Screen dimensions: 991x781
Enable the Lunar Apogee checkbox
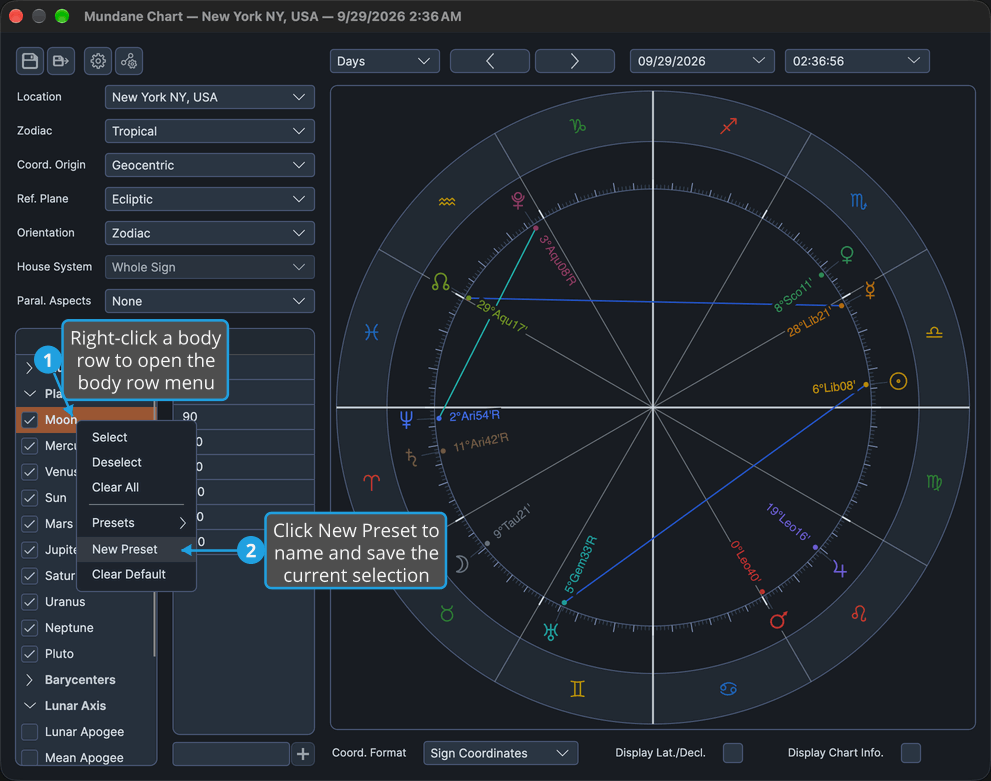point(30,732)
